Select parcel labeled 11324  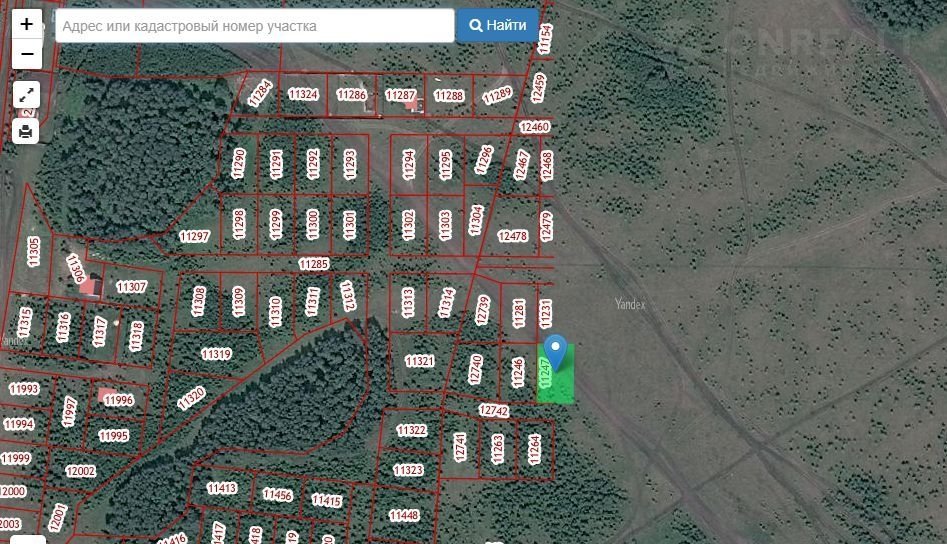[302, 95]
